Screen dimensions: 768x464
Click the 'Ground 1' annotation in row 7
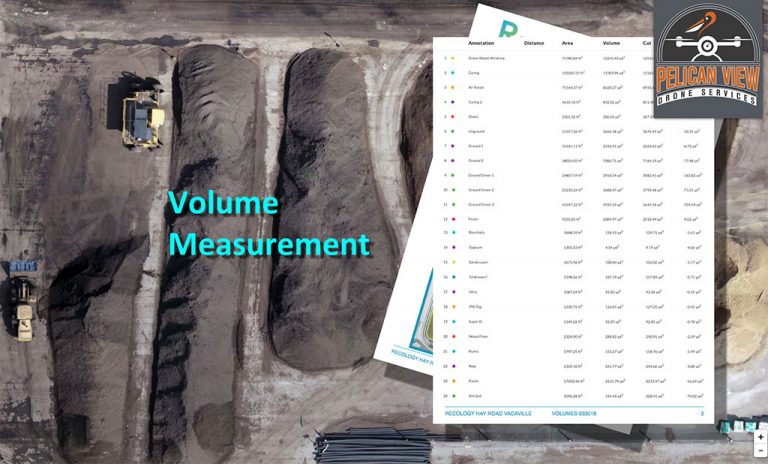tap(476, 146)
